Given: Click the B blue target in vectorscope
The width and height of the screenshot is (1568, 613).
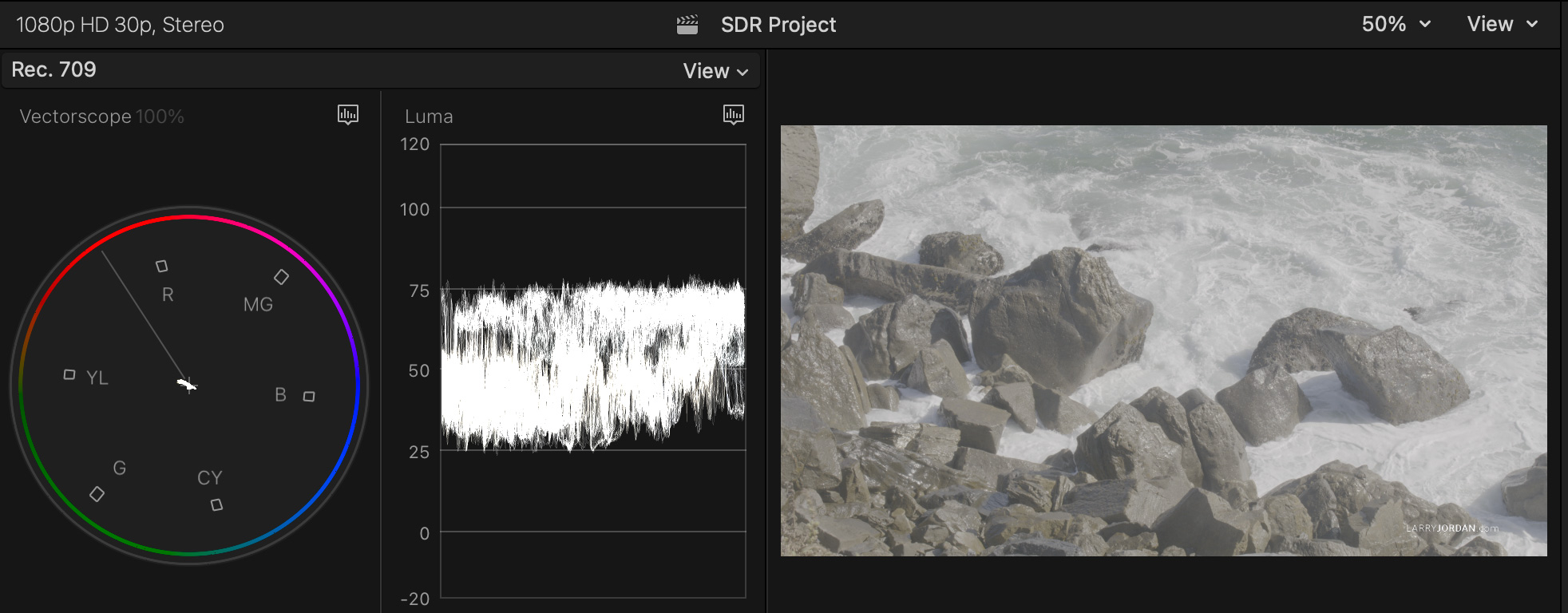Looking at the screenshot, I should click(309, 396).
